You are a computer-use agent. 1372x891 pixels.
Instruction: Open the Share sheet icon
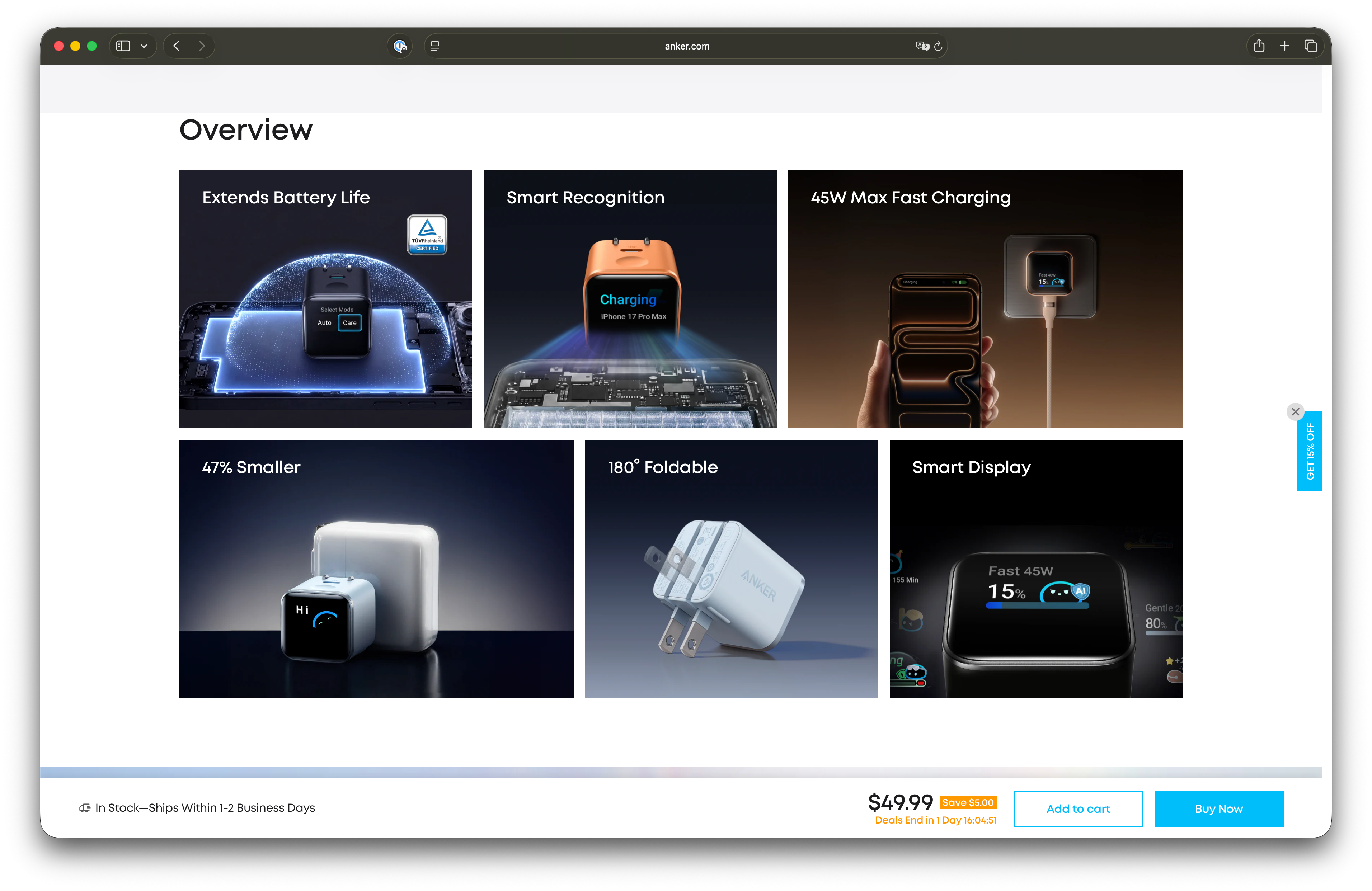[1259, 46]
